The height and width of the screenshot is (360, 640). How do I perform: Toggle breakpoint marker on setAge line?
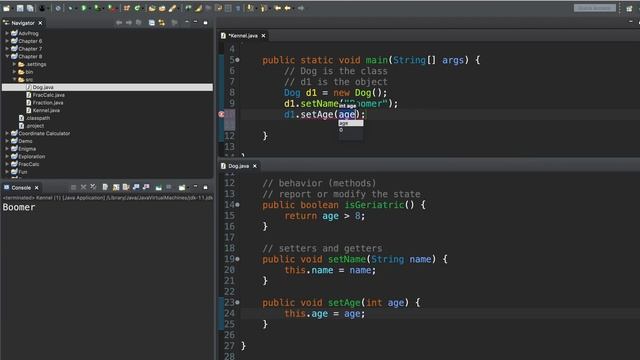221,114
